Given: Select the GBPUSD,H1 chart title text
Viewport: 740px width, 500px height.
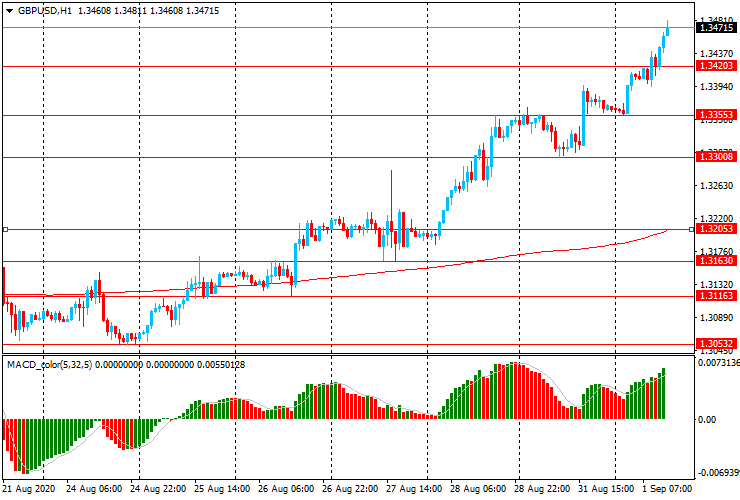Looking at the screenshot, I should click(x=45, y=10).
